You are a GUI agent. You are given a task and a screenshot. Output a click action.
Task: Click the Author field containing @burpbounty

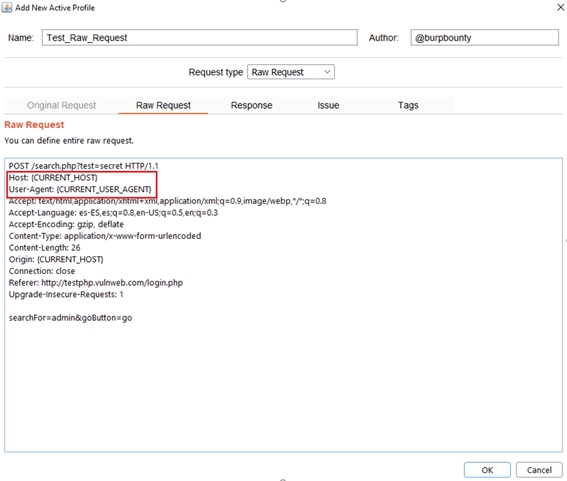[484, 38]
